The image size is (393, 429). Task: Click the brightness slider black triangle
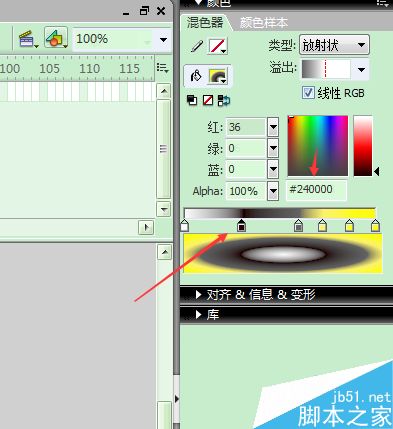pos(377,172)
